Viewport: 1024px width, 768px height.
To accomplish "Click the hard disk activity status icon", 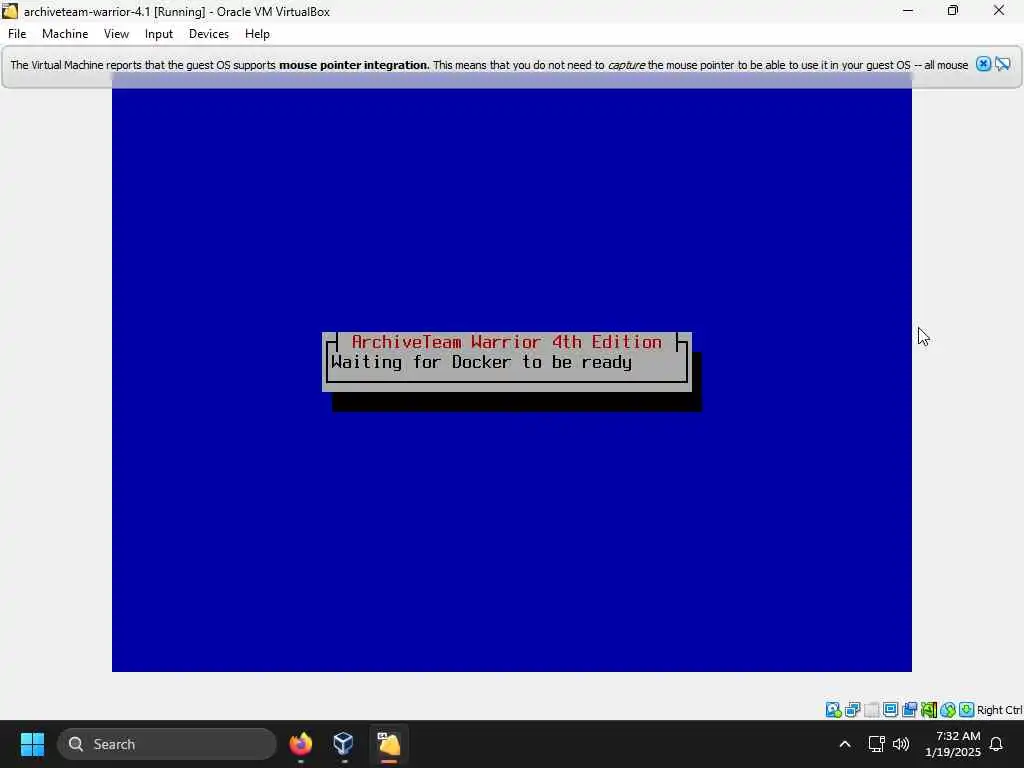I will point(833,710).
